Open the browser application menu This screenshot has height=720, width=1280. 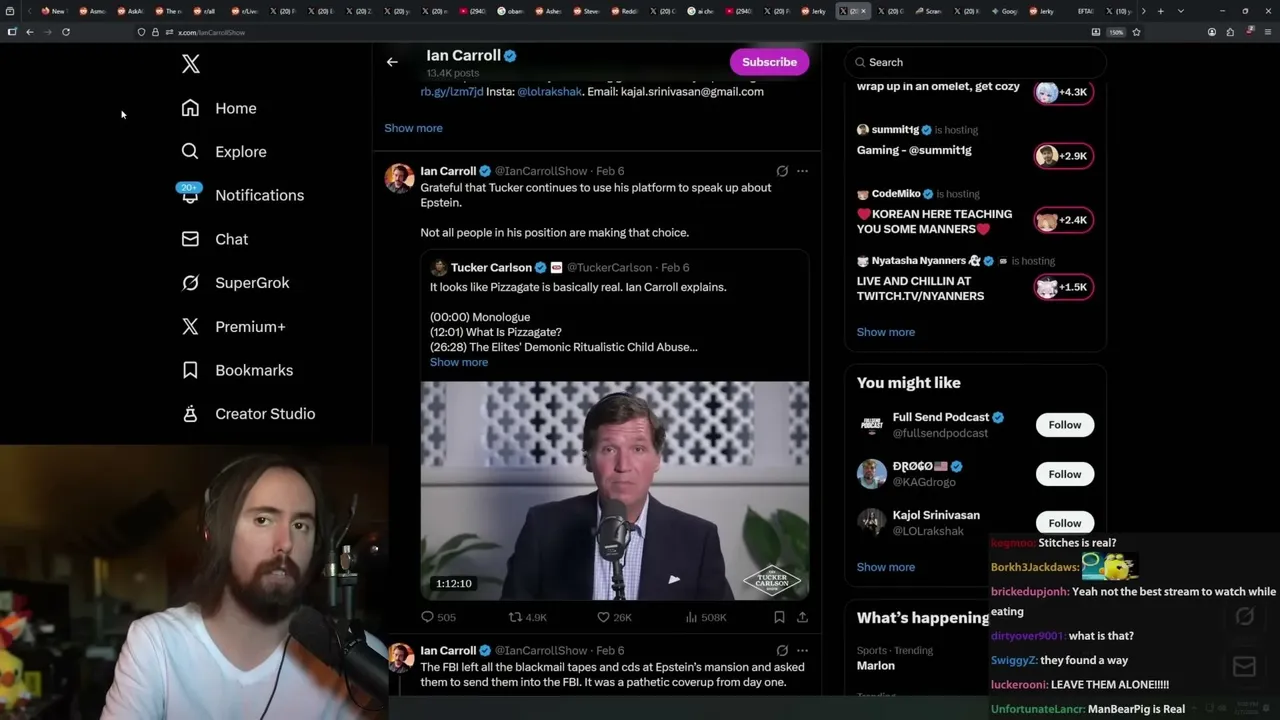[x=1267, y=32]
